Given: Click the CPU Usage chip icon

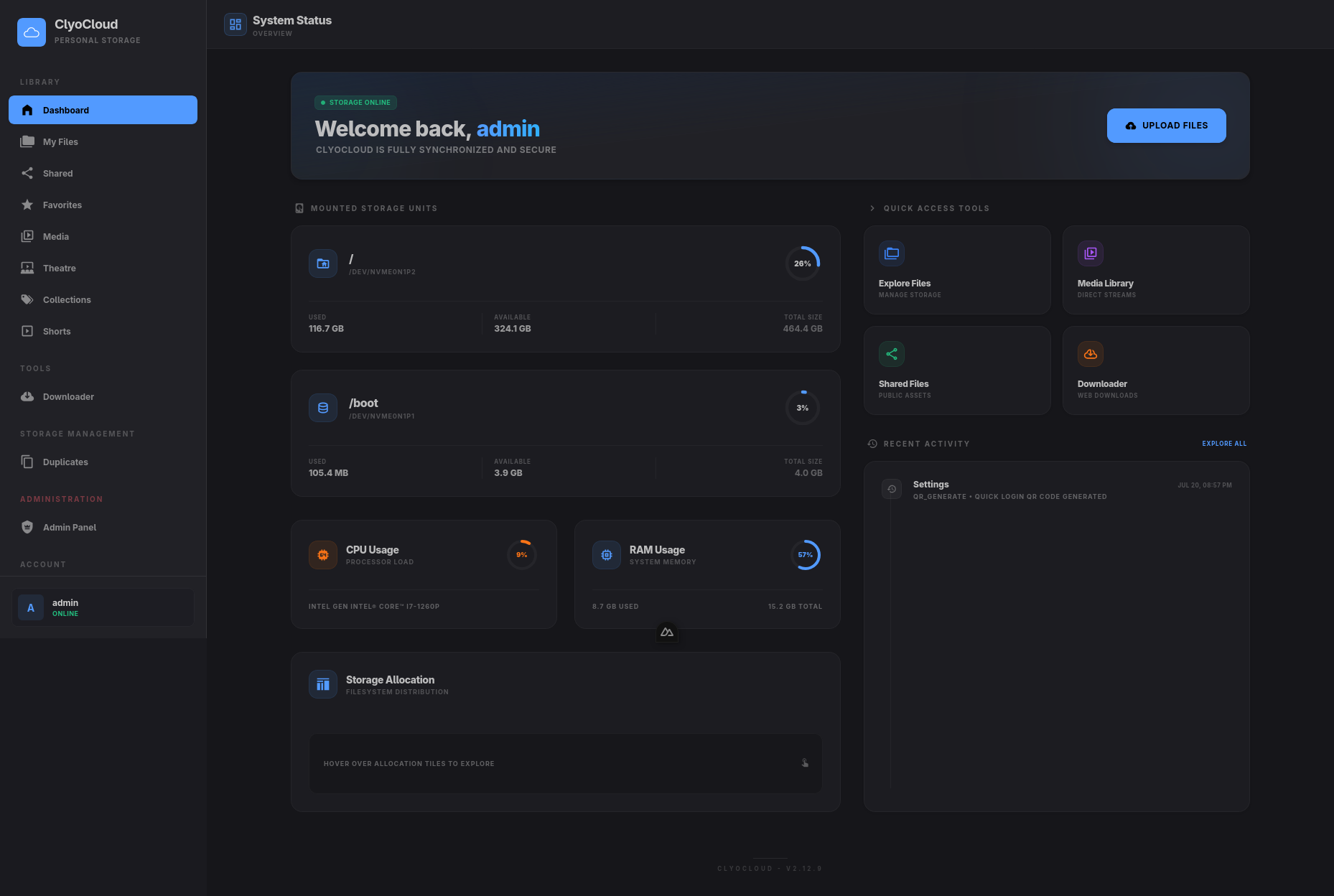Looking at the screenshot, I should [x=323, y=555].
